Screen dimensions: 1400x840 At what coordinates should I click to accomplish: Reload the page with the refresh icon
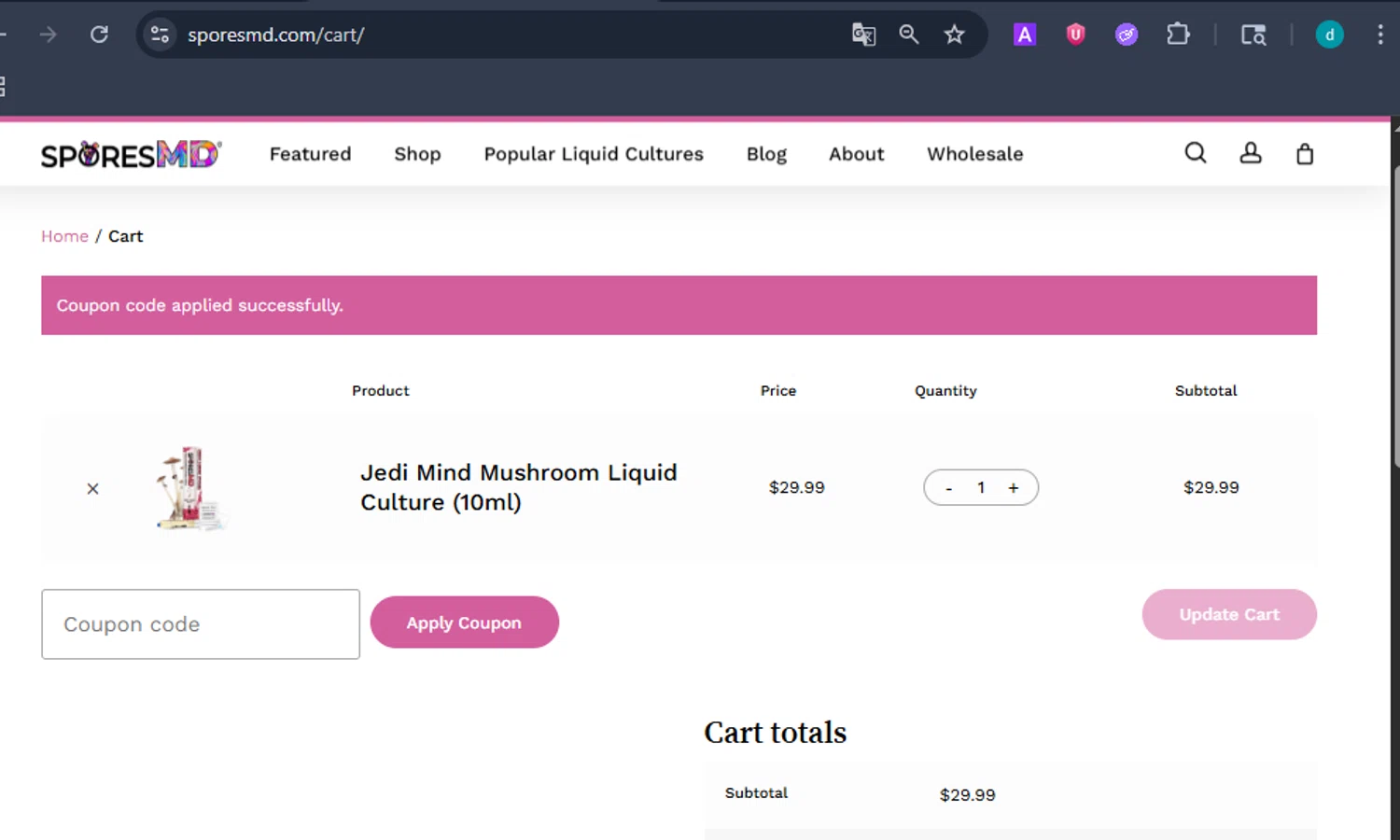tap(99, 35)
